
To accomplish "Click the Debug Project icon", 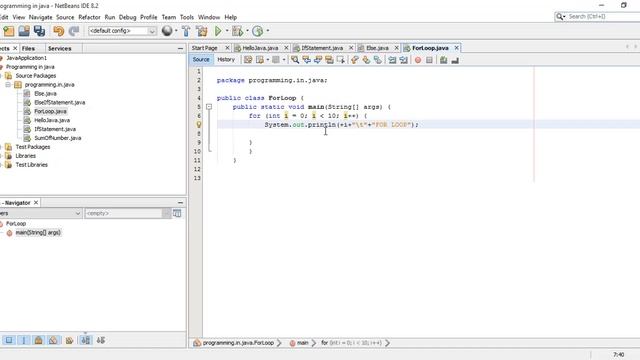I will [x=237, y=31].
